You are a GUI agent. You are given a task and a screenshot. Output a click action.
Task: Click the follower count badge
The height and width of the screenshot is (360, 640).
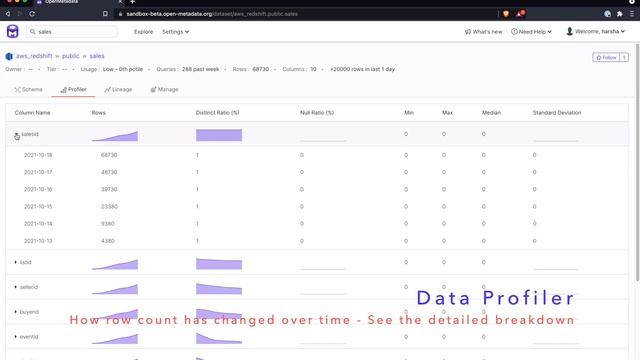[x=624, y=58]
